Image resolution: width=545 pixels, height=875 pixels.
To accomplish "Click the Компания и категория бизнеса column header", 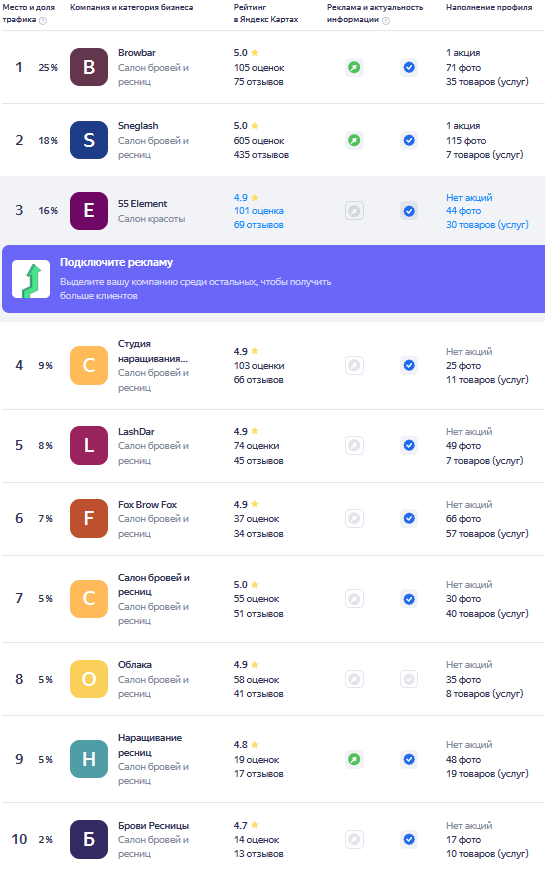I will point(132,7).
